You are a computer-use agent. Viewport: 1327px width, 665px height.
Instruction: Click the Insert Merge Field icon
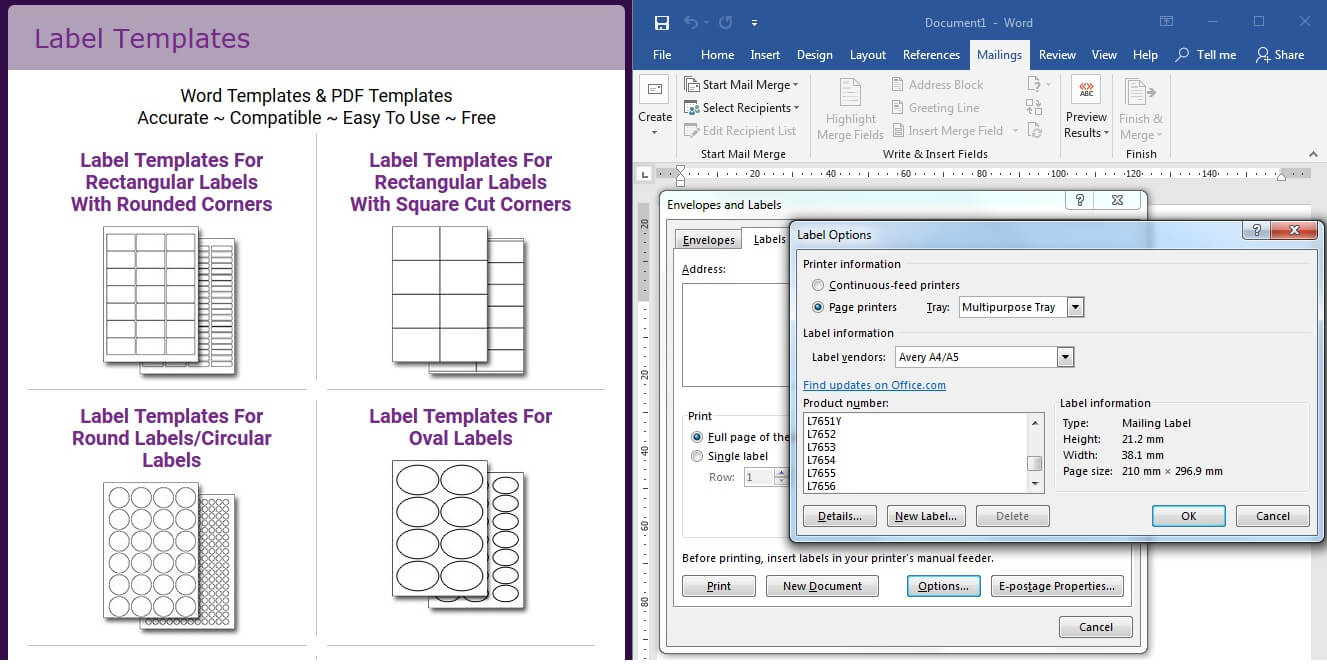coord(898,131)
